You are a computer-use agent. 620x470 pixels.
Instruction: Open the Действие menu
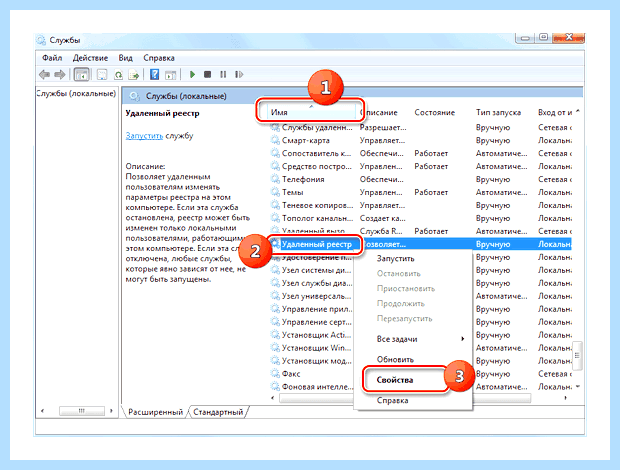pos(90,58)
